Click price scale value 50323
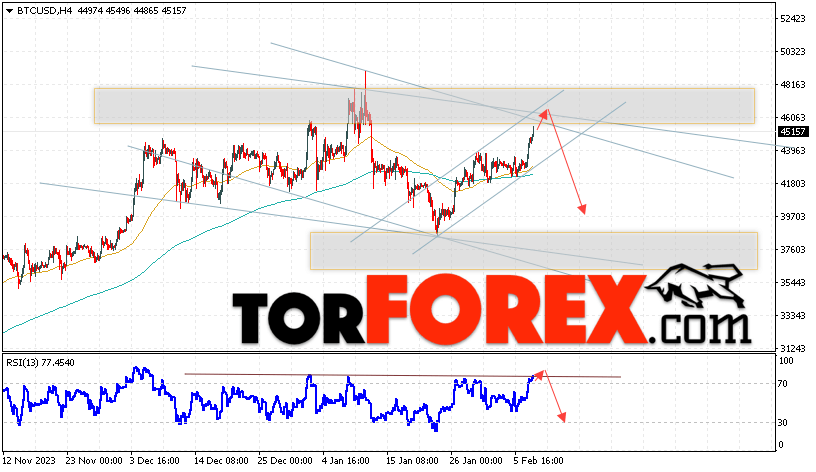816x472 pixels. point(793,52)
